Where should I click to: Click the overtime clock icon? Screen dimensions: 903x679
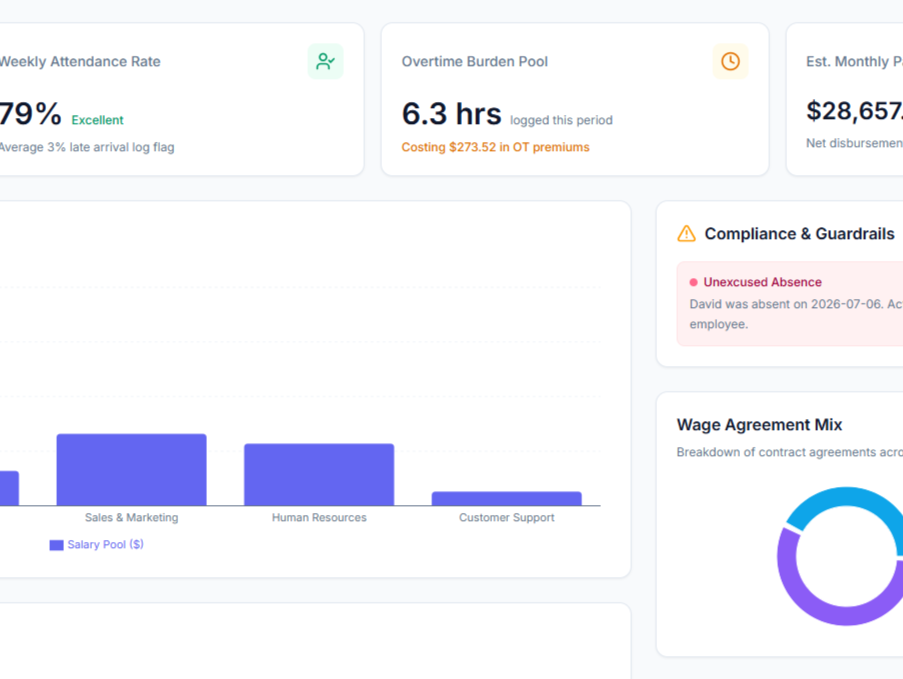coord(730,61)
